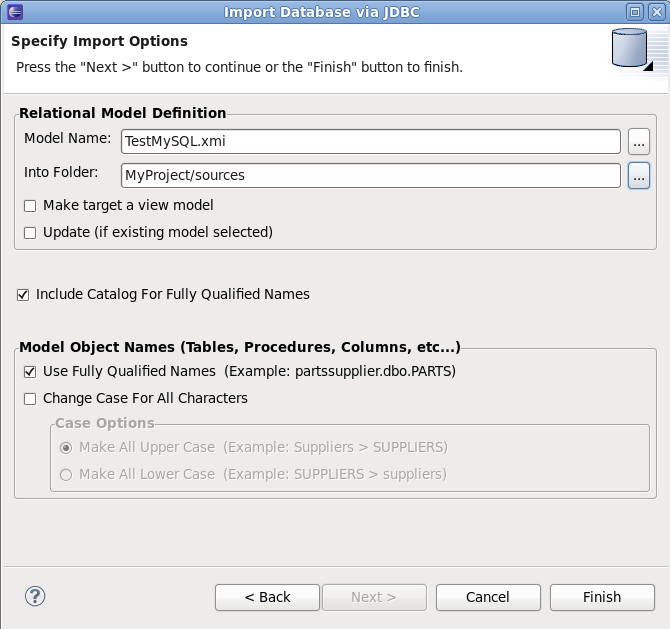Focus the Into Folder field with MyProject/sources

click(x=370, y=175)
